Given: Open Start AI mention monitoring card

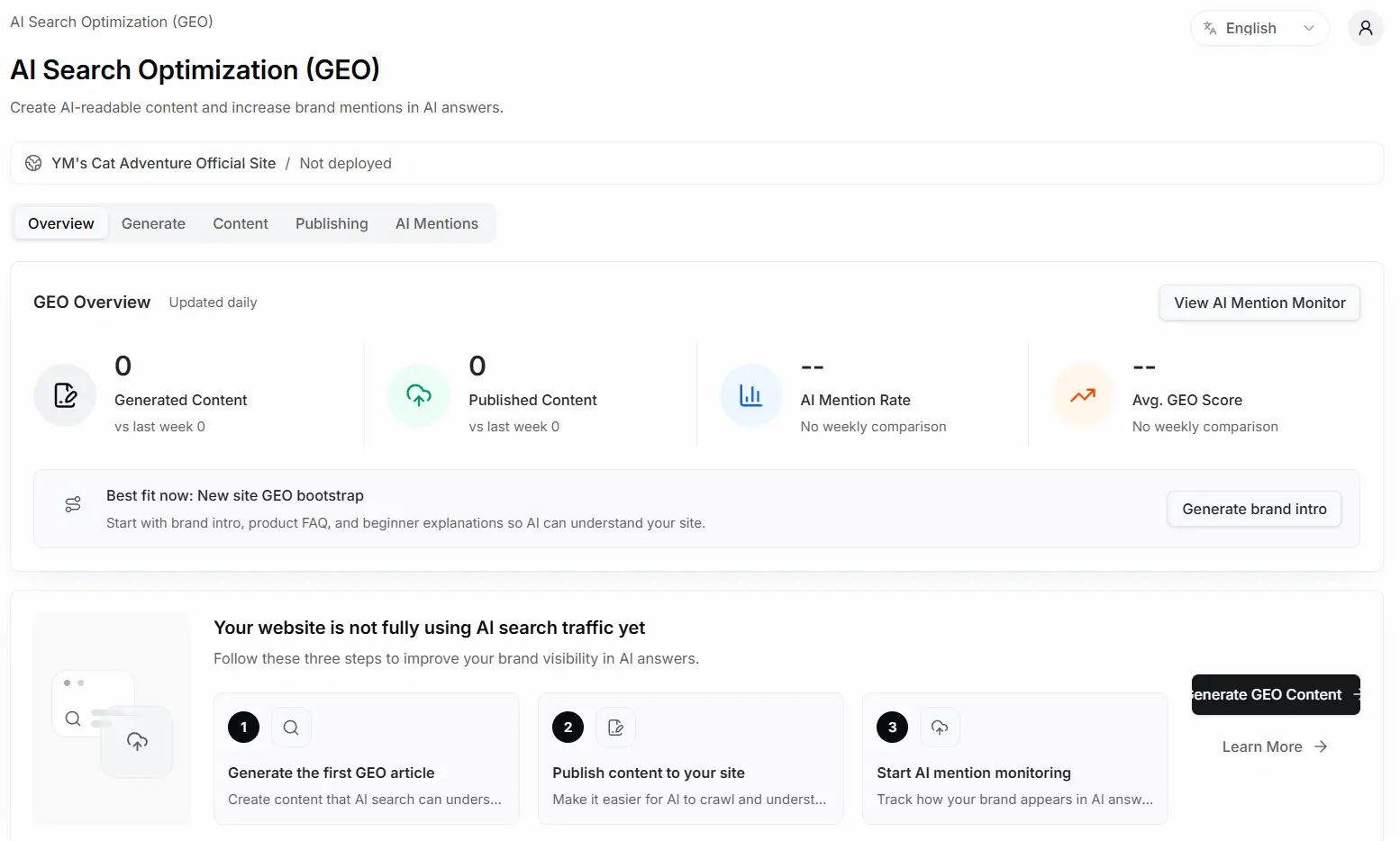Looking at the screenshot, I should click(x=1015, y=758).
